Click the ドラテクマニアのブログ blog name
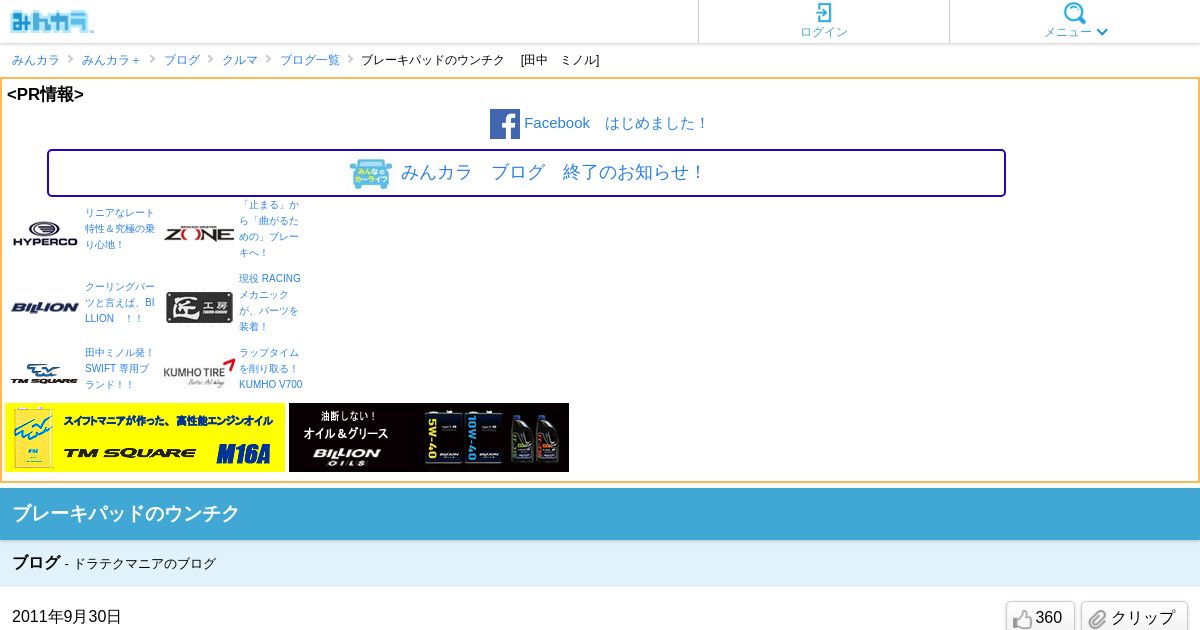The image size is (1200, 630). [144, 564]
